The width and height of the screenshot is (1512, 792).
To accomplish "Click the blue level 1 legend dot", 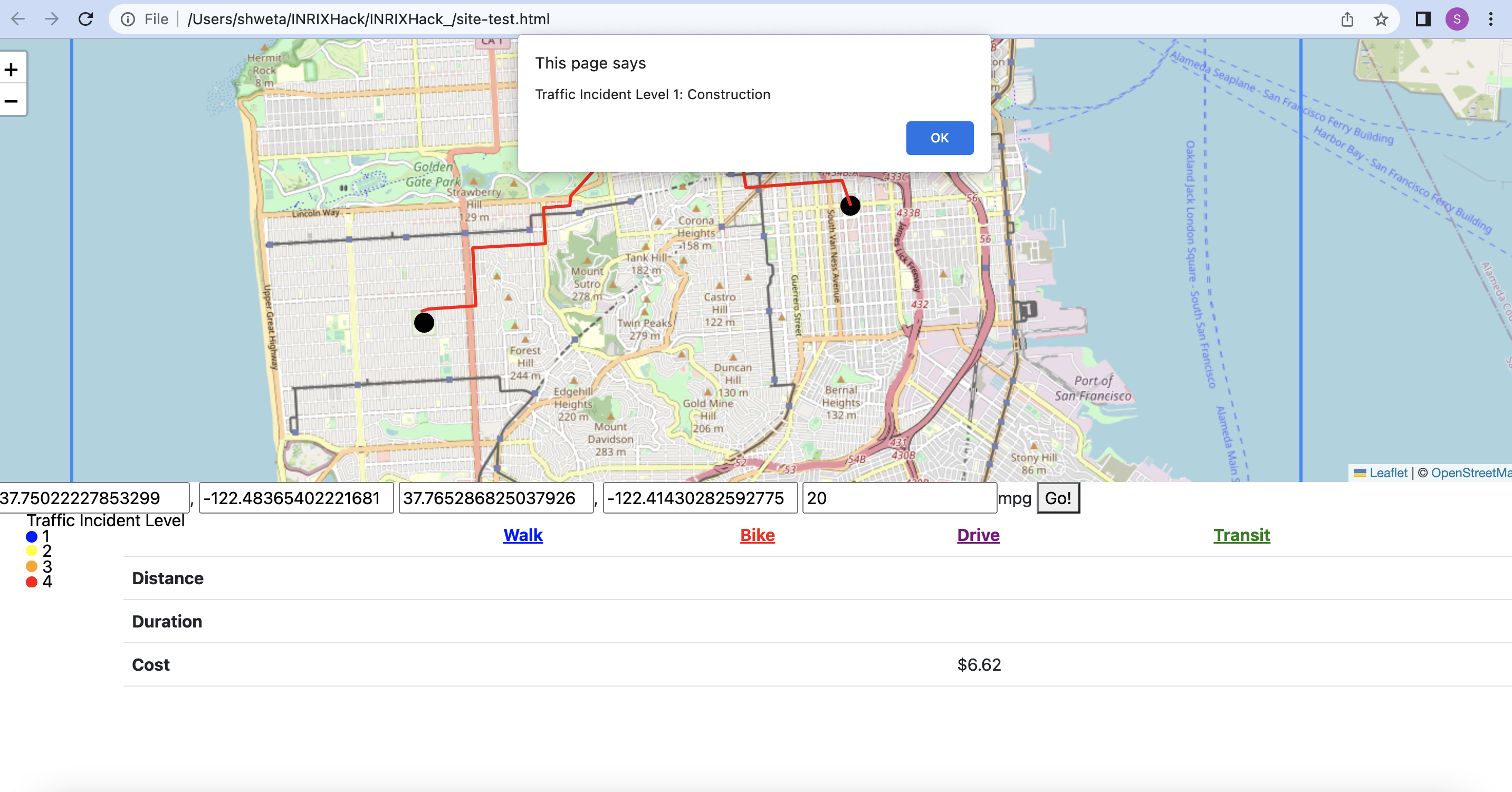I will click(x=32, y=536).
